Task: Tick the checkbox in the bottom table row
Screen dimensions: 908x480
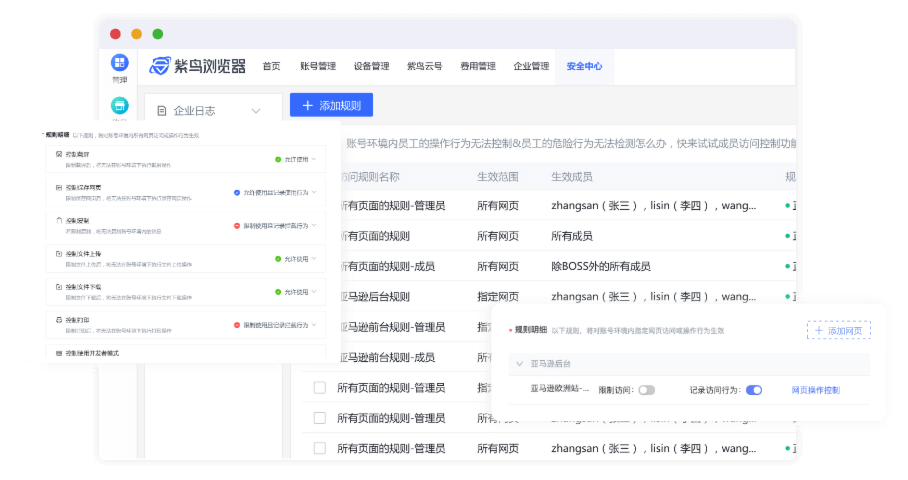Action: 320,449
